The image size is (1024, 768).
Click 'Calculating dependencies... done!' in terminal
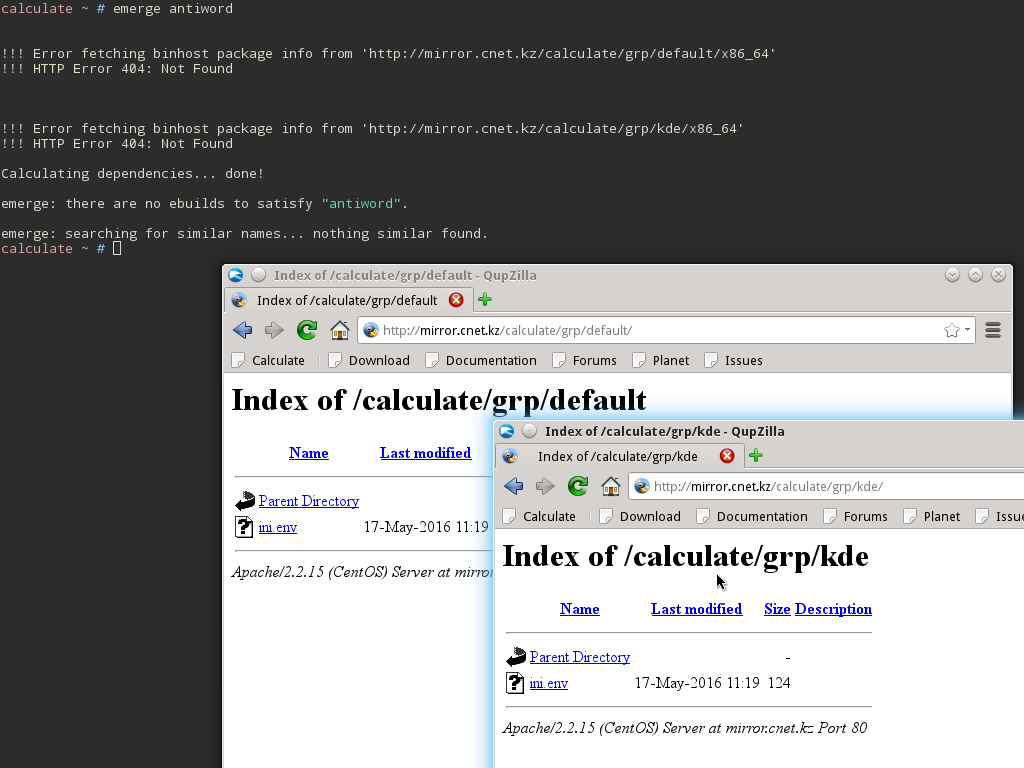point(133,174)
